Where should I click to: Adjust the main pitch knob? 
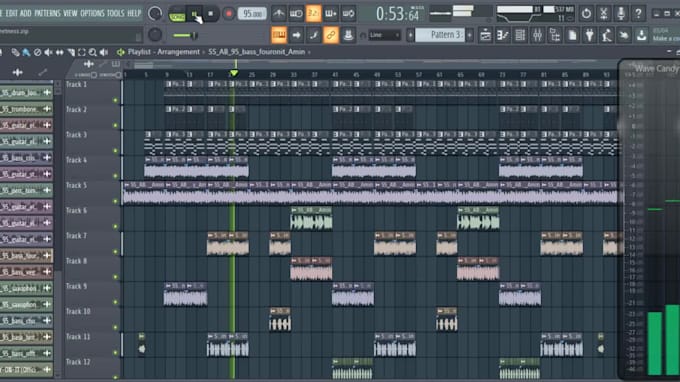click(155, 35)
